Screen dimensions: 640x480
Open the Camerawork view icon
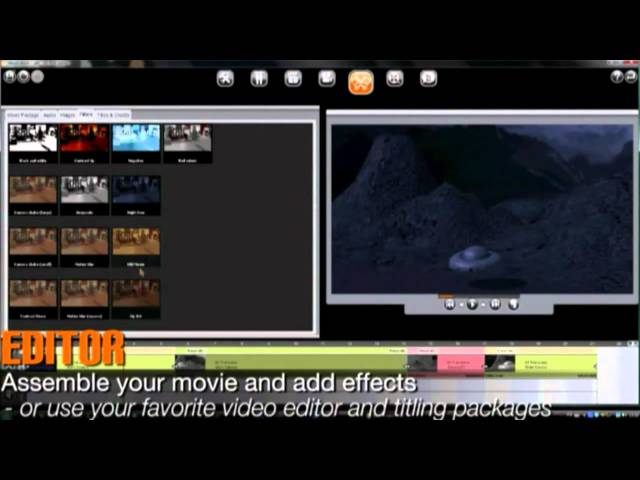click(327, 78)
